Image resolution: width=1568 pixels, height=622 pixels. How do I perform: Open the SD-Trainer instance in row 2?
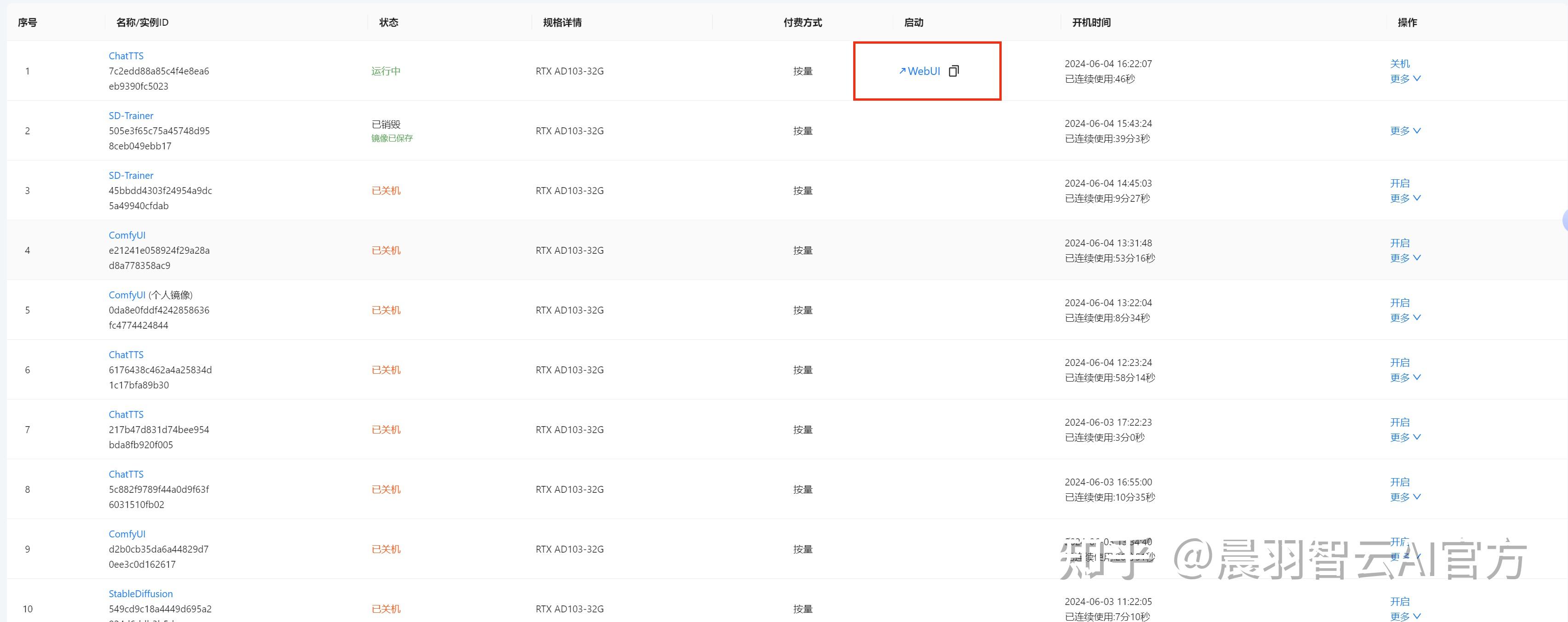131,116
